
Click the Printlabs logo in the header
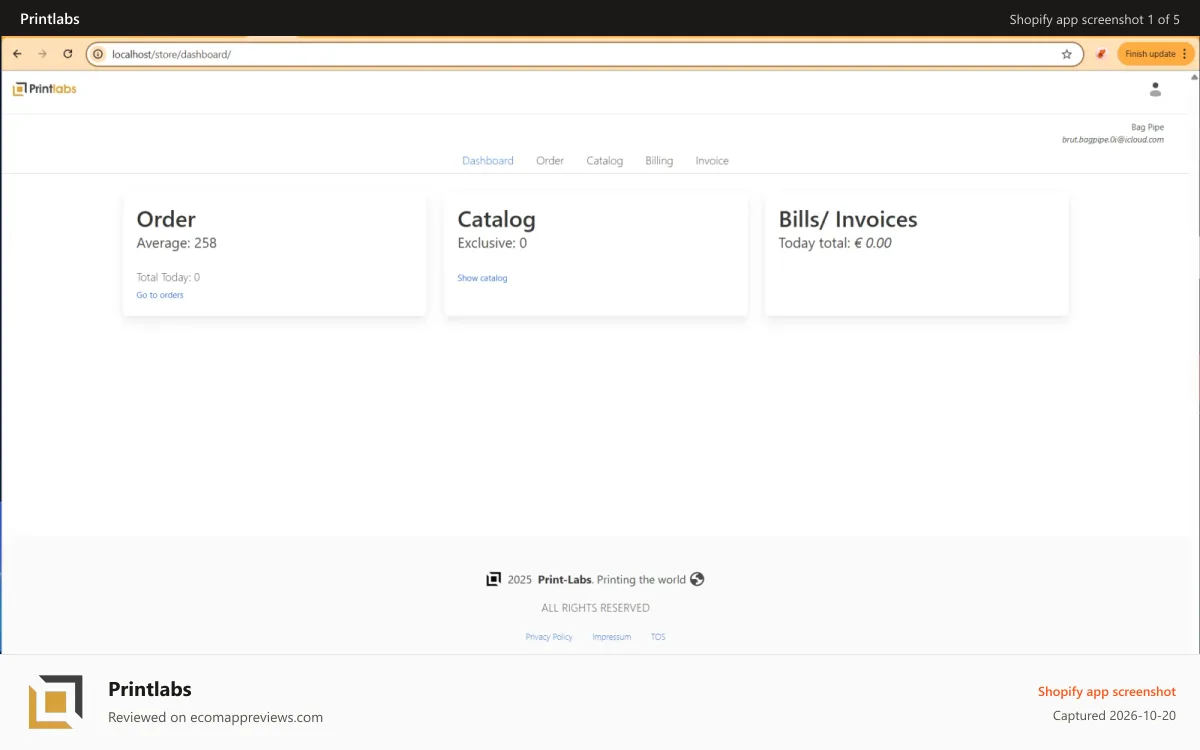click(45, 89)
